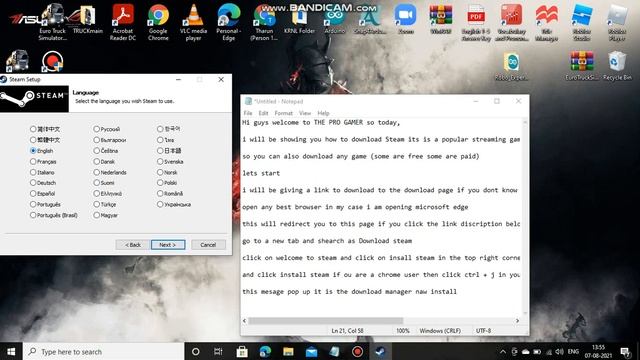Open the File menu in Notepad
Screen dimensions: 640x360
[248, 113]
